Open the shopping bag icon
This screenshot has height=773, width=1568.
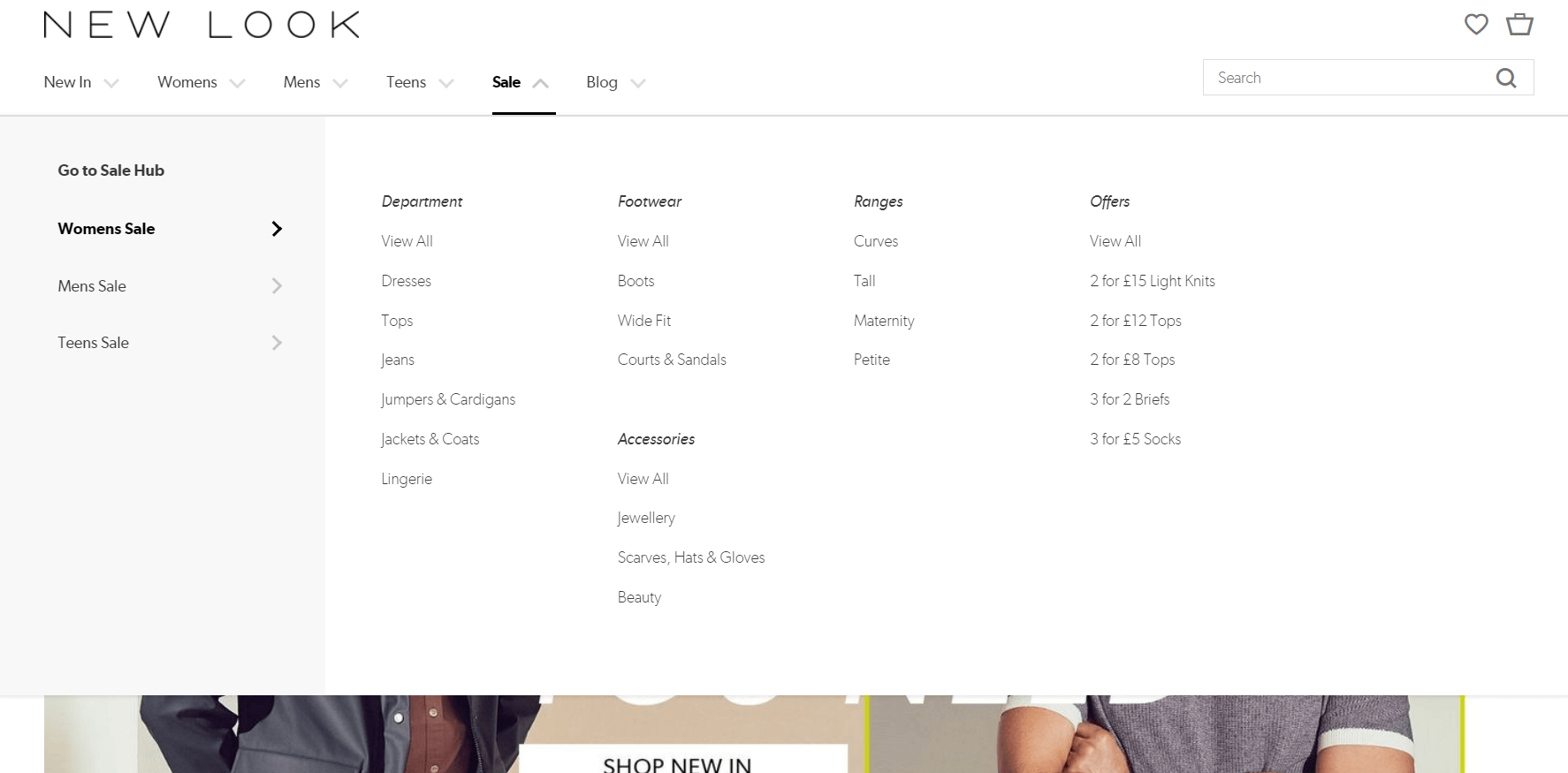1519,24
